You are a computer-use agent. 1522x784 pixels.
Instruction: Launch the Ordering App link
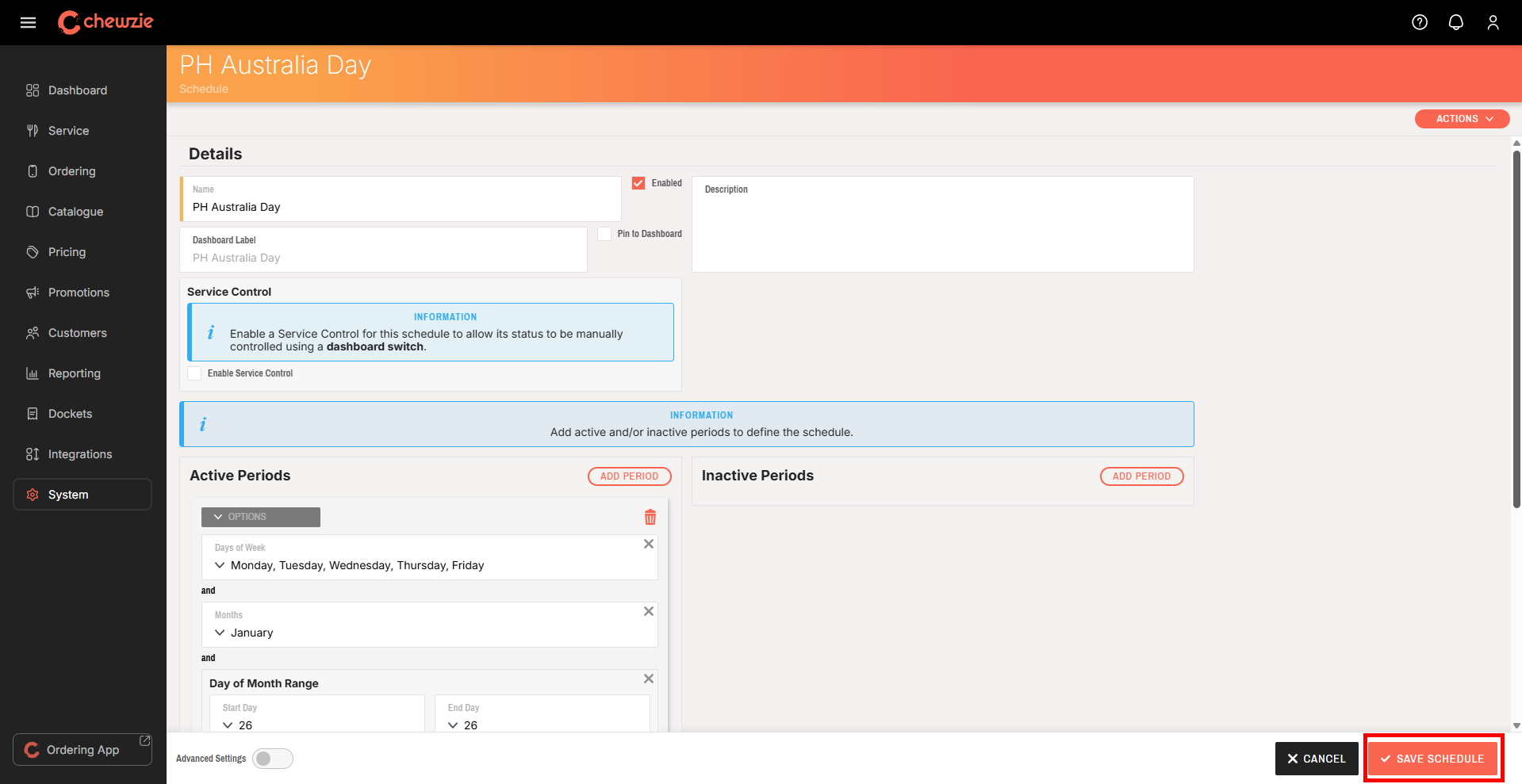(82, 749)
